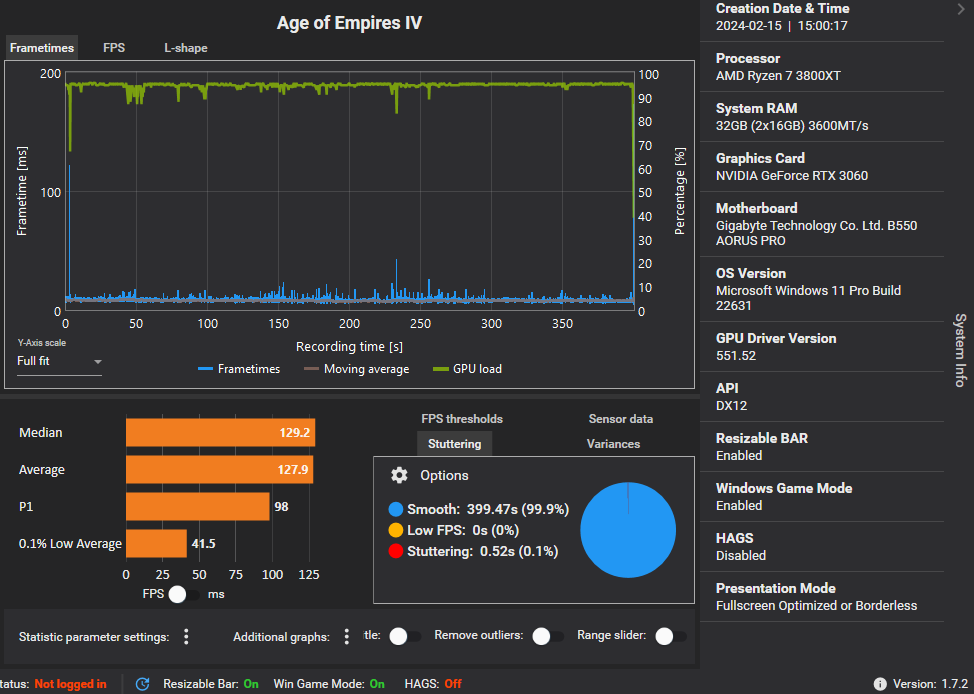Click the yellow Low FPS legend dot

(x=396, y=530)
